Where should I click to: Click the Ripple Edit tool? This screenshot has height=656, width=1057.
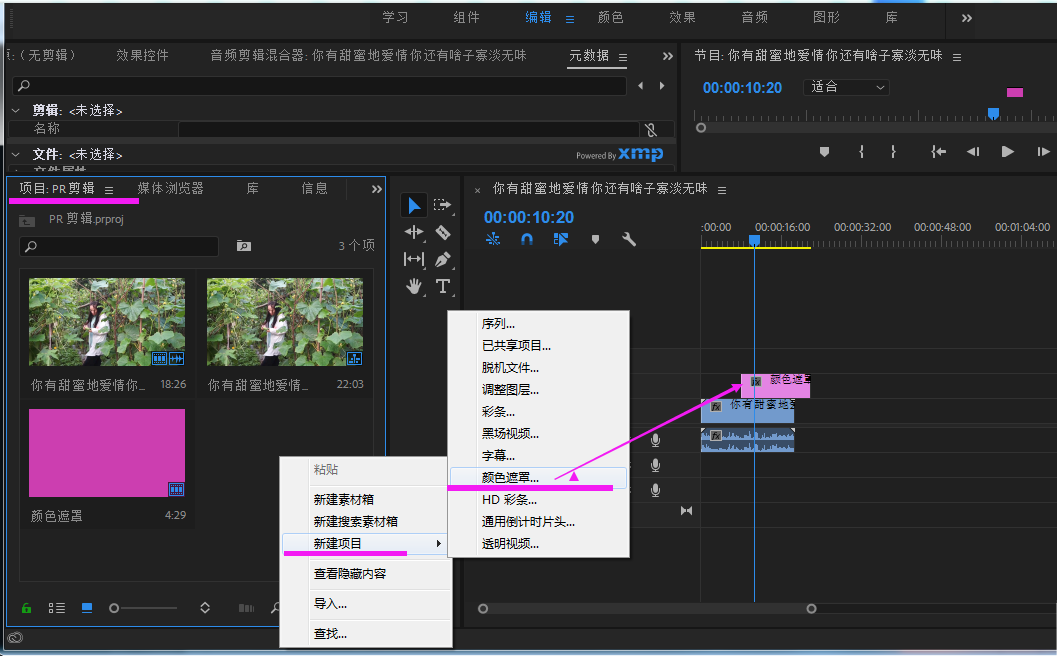coord(414,232)
